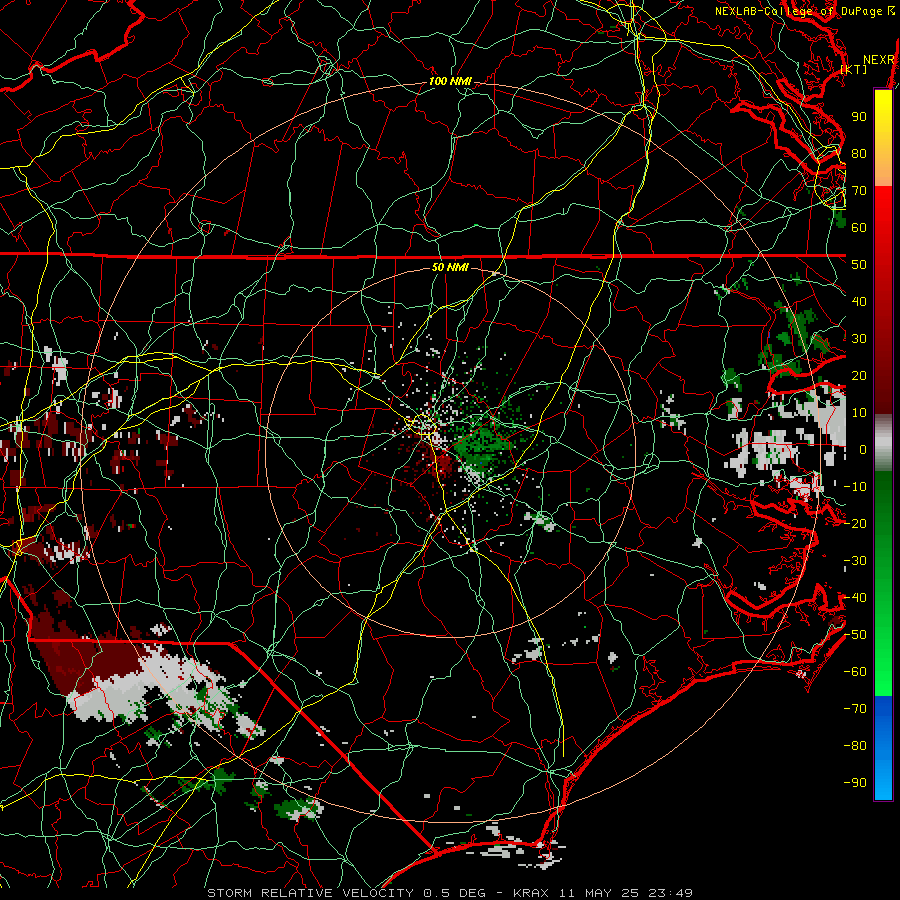Viewport: 900px width, 900px height.
Task: Click the "-50" value on the velocity scale
Action: coord(855,635)
